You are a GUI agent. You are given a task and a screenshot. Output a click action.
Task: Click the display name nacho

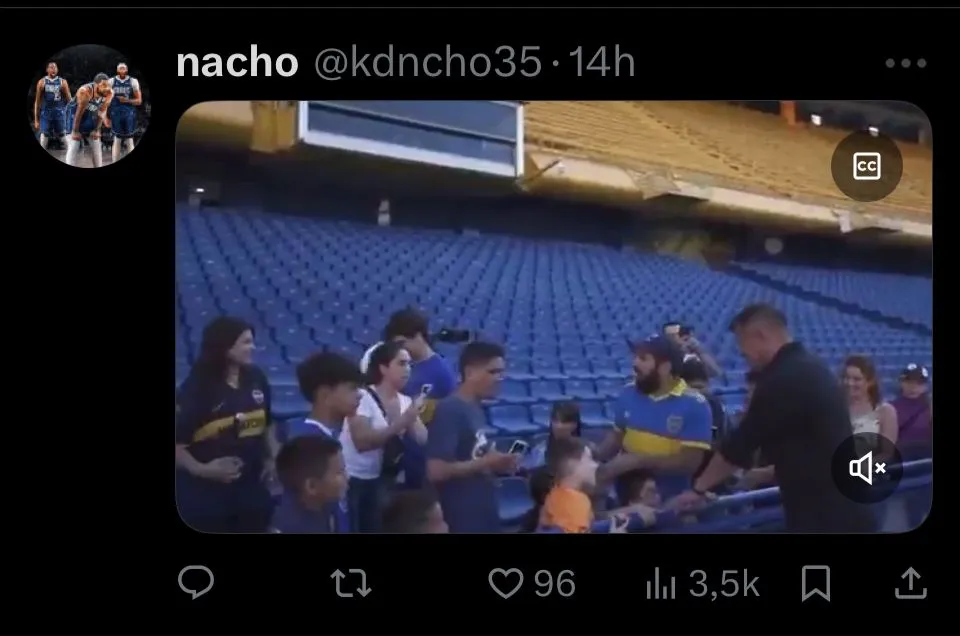237,62
